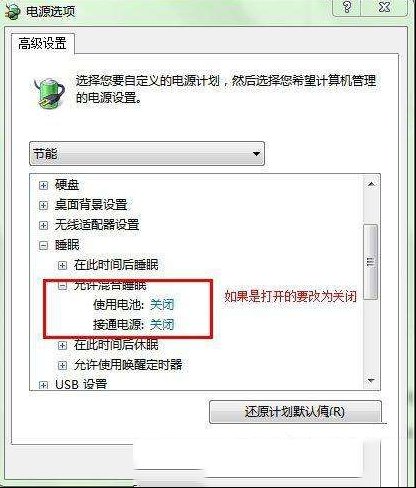Expand 允许使用唤醒定时器 plus box
The width and height of the screenshot is (416, 488).
point(62,365)
